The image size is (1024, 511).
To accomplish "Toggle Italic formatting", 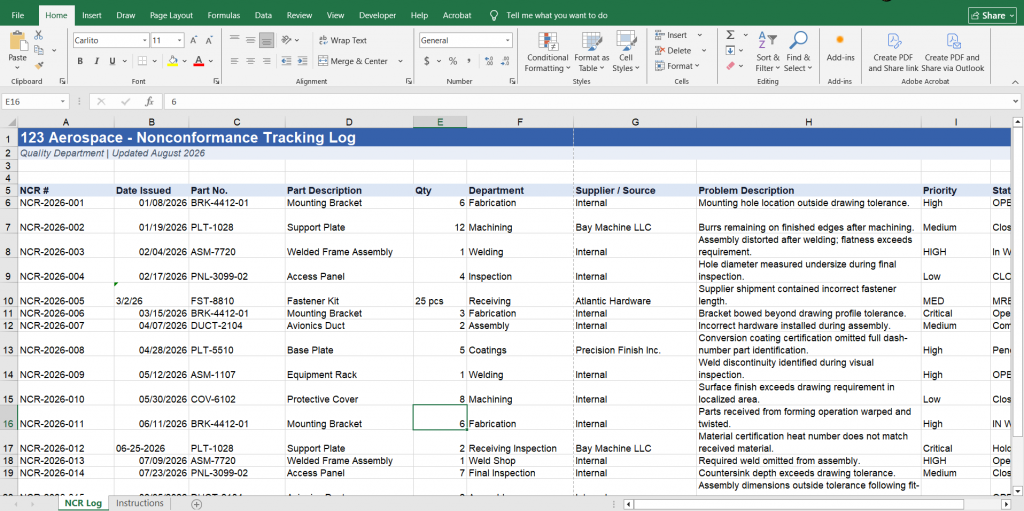I will click(96, 61).
